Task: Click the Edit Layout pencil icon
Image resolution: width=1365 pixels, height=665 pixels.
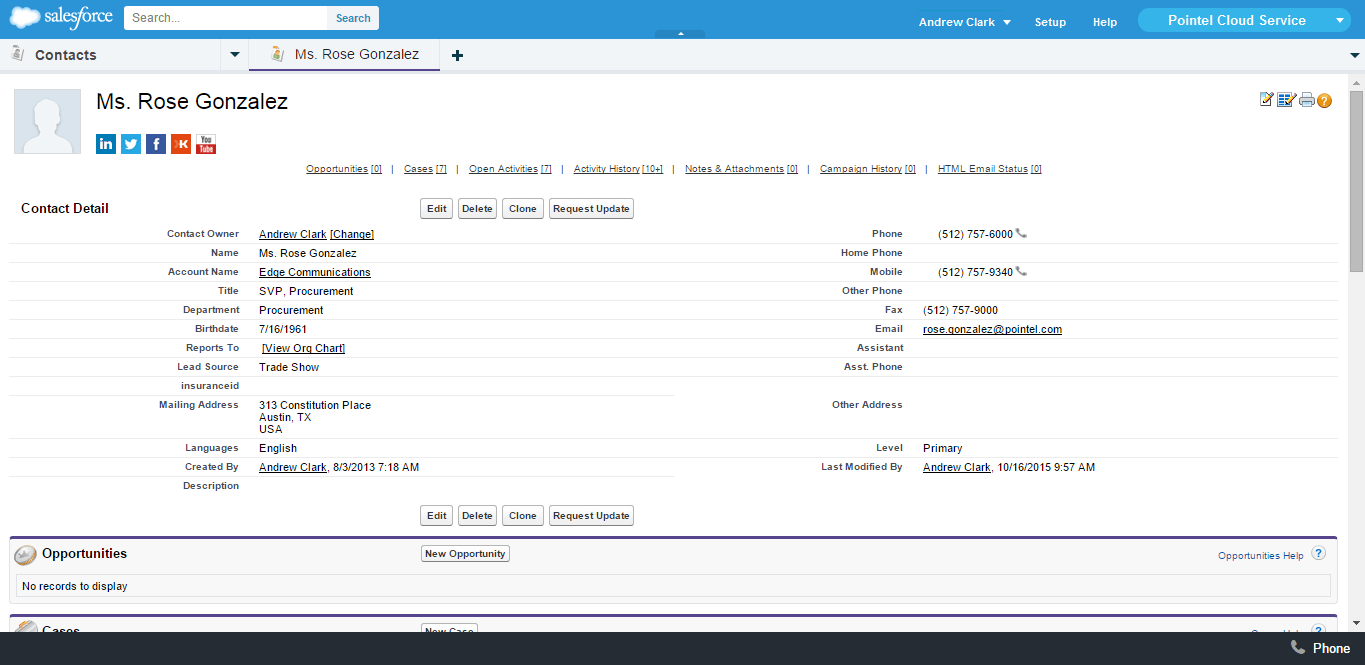Action: tap(1267, 99)
